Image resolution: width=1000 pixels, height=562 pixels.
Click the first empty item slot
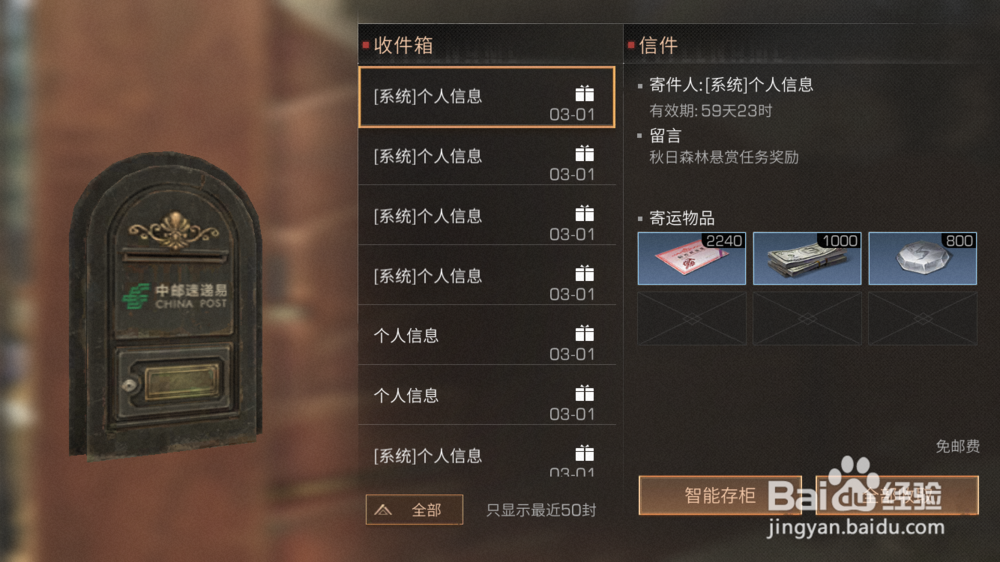click(x=691, y=318)
